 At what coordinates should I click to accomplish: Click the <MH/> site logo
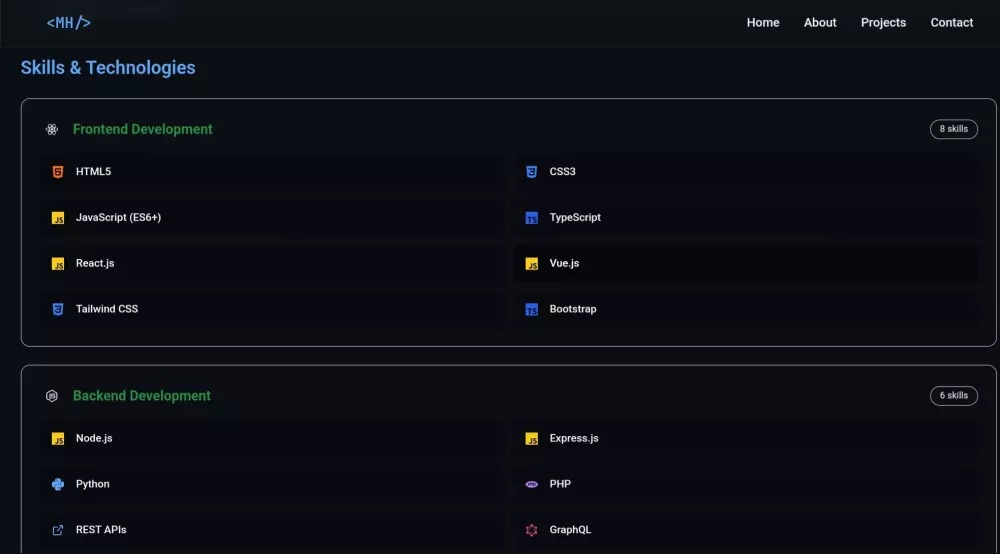(x=68, y=23)
